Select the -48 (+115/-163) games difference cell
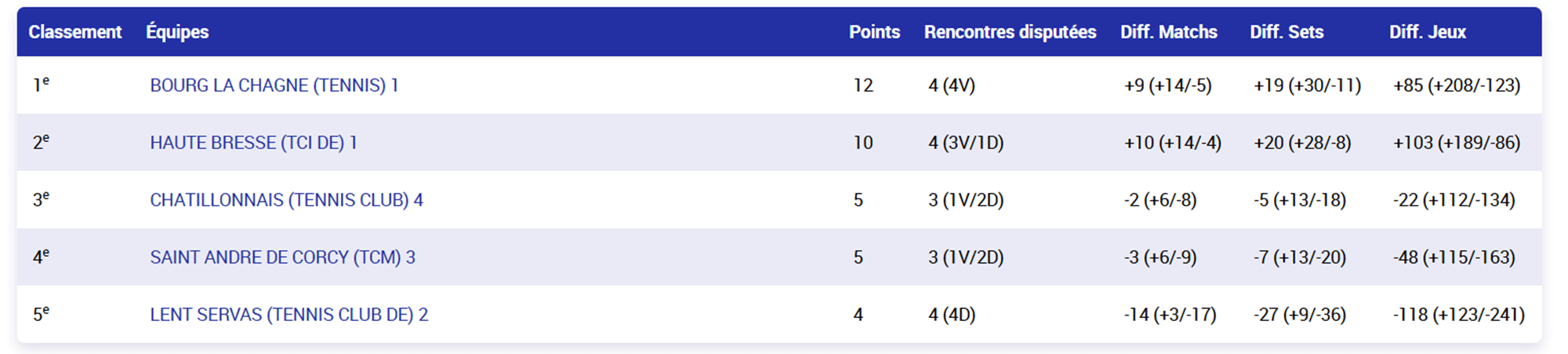1568x354 pixels. tap(1454, 257)
